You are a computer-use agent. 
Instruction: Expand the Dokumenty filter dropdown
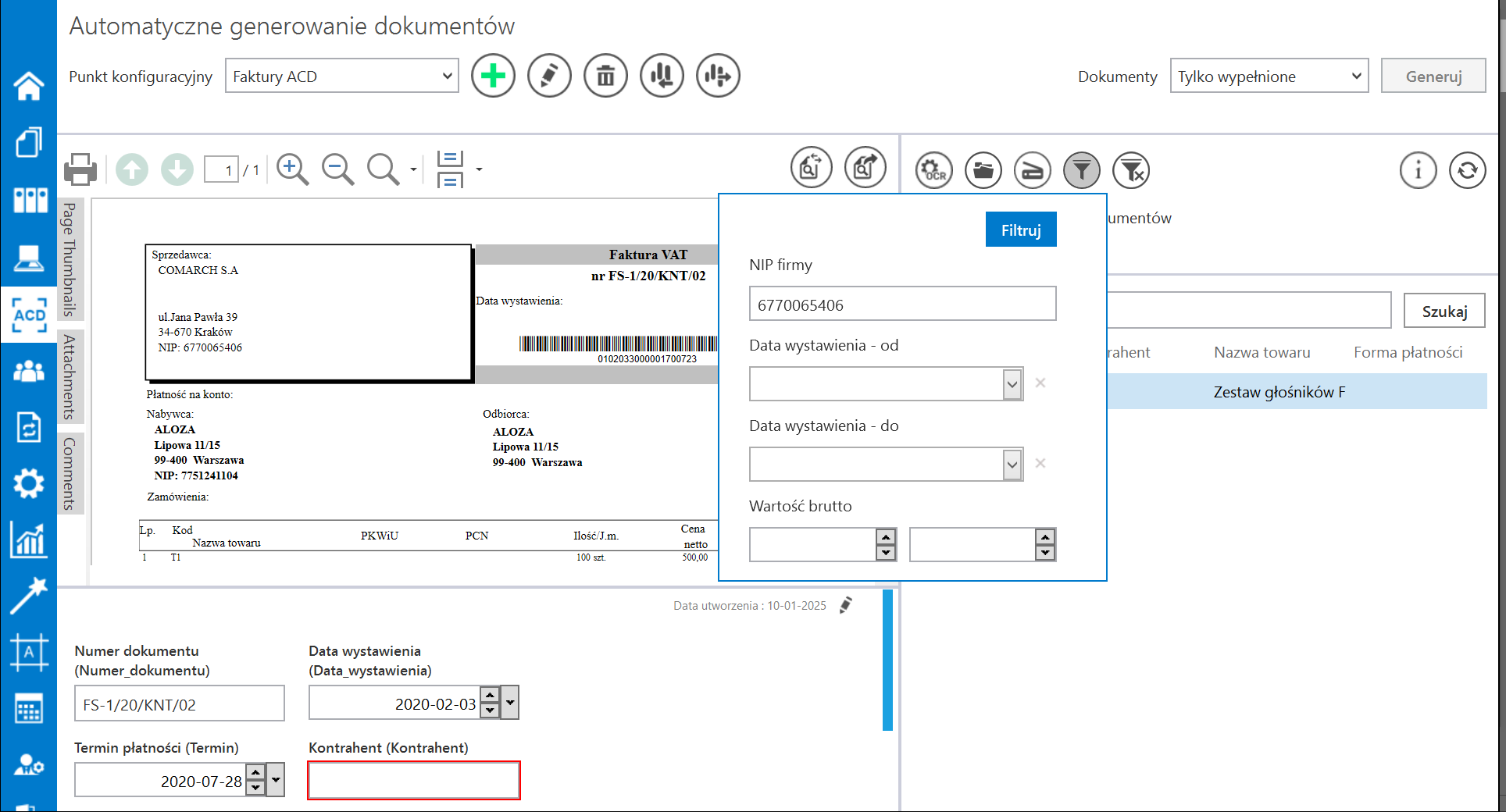[x=1268, y=77]
